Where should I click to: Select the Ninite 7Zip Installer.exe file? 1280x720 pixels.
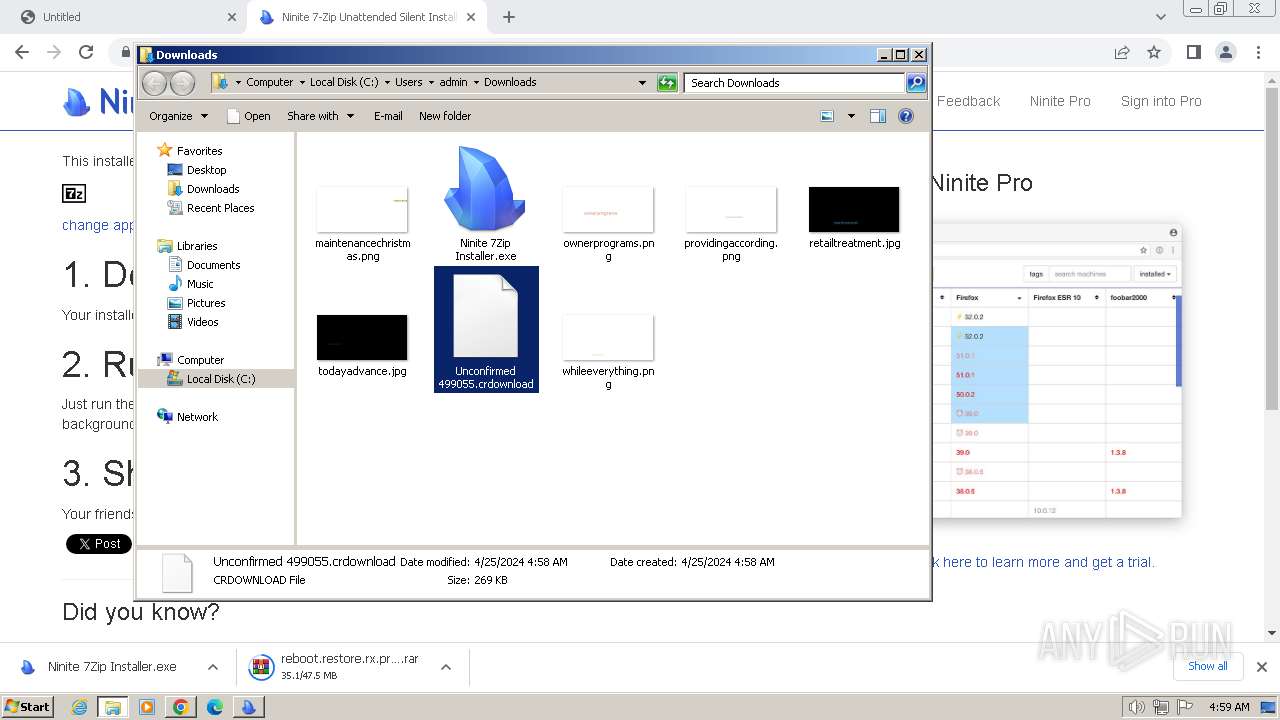click(486, 204)
